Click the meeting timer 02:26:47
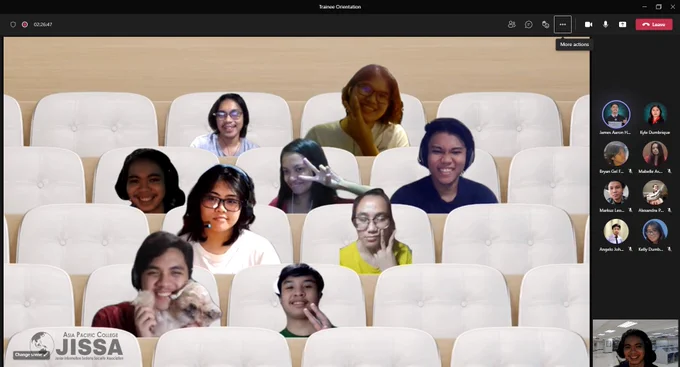The height and width of the screenshot is (367, 680). (43, 24)
